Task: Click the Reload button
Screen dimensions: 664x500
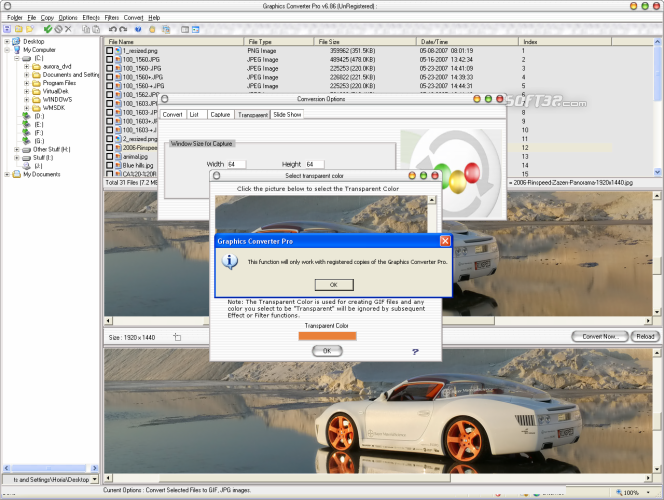Action: click(645, 336)
